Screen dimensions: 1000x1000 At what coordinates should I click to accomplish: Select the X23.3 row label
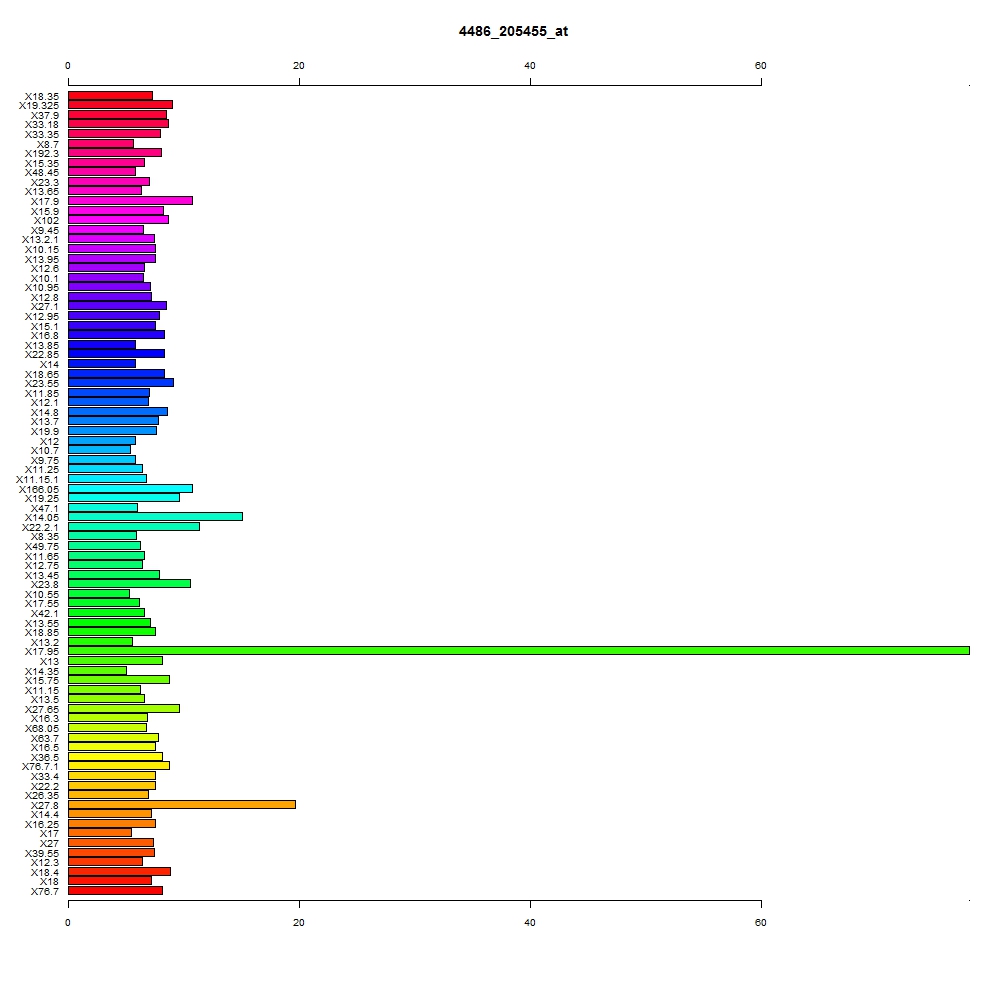(45, 183)
